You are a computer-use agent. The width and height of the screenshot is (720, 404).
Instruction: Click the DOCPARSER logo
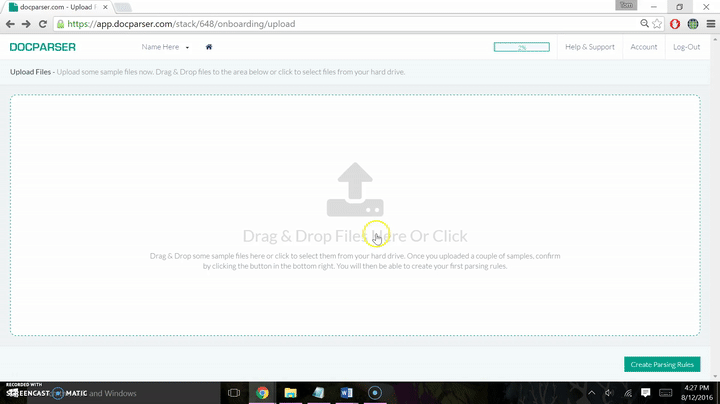[42, 47]
